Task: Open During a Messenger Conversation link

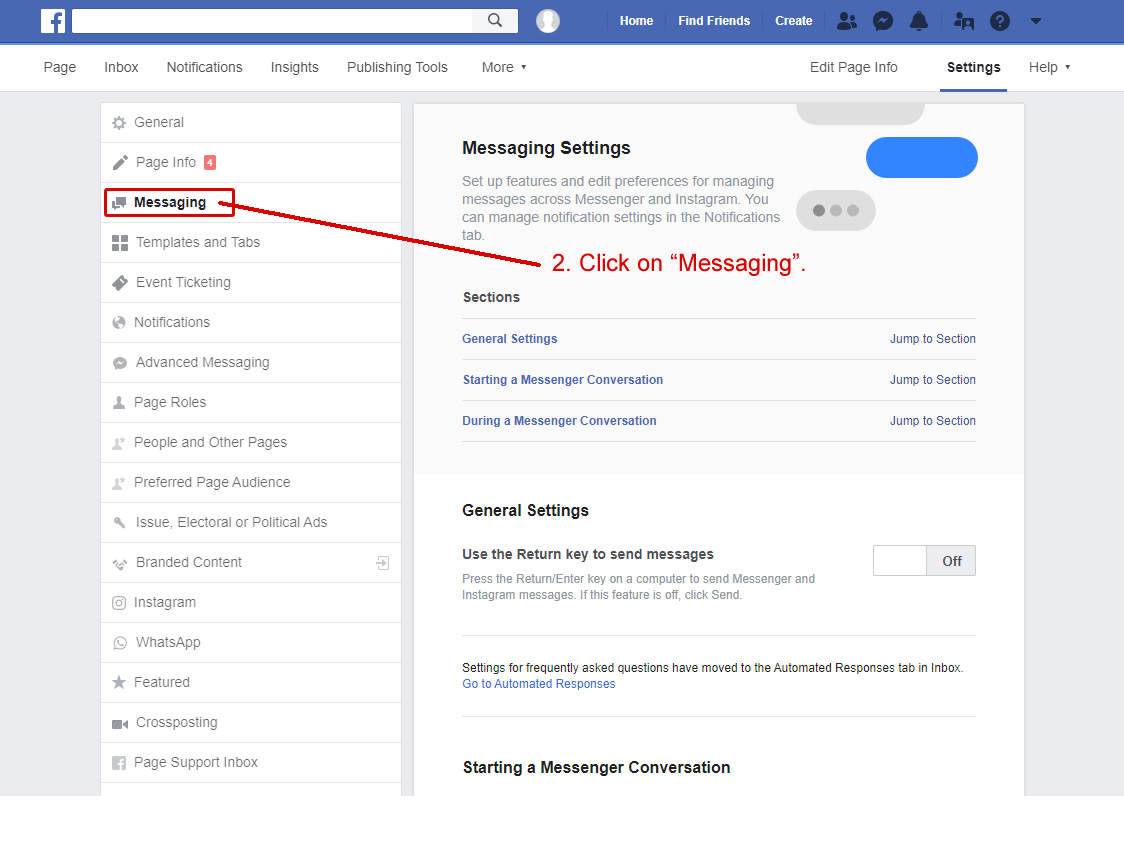Action: pyautogui.click(x=559, y=421)
